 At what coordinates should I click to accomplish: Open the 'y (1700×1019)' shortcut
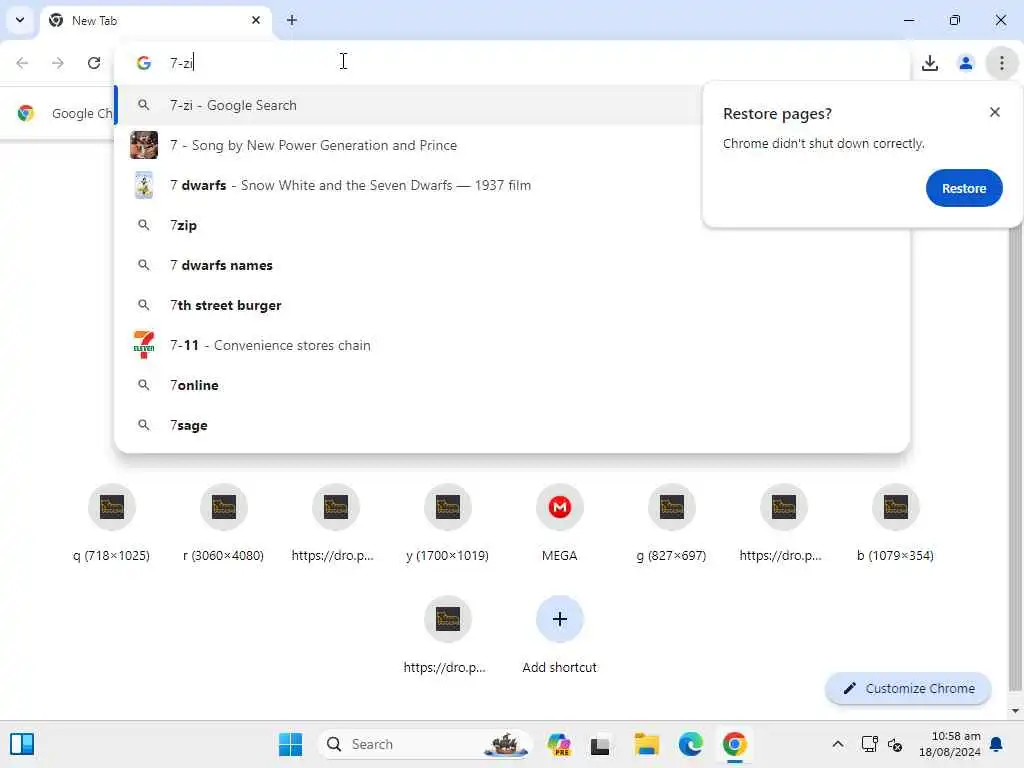(x=448, y=524)
